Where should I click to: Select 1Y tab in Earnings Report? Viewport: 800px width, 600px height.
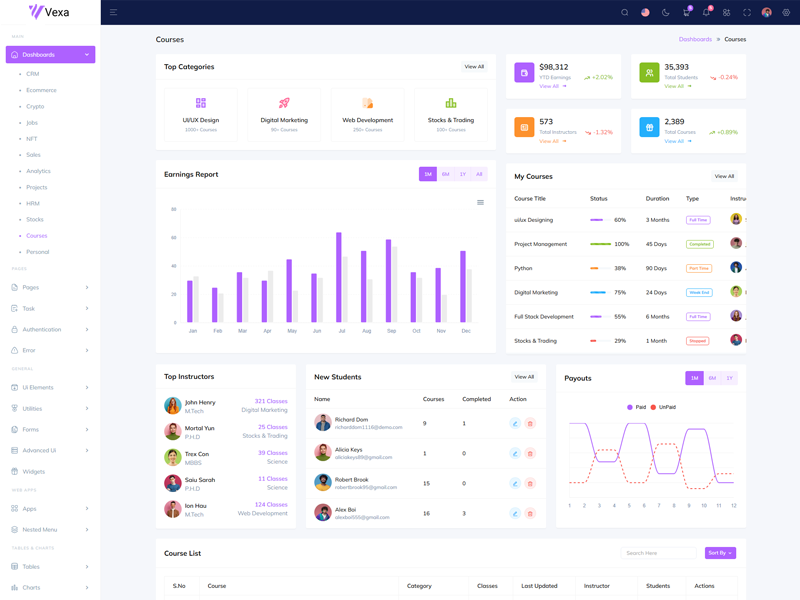(x=462, y=174)
